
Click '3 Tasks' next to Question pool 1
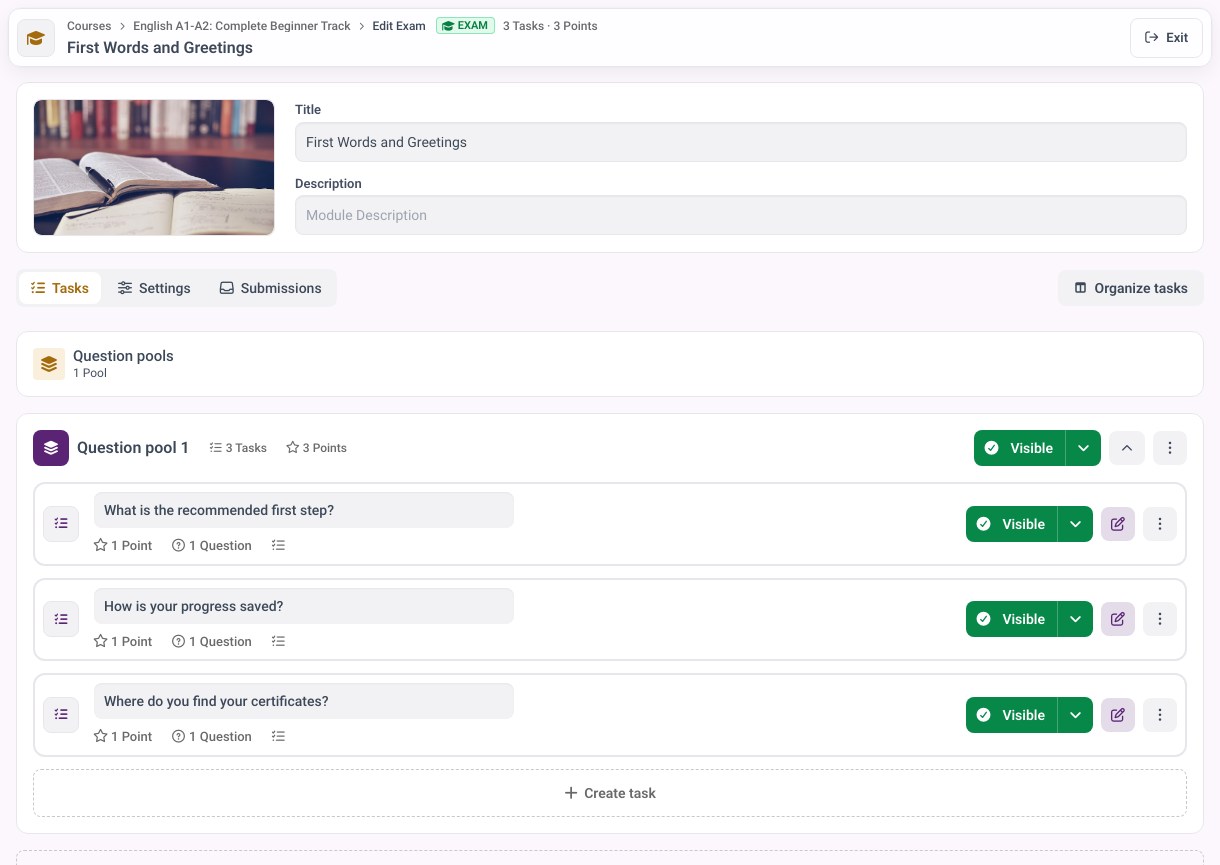coord(238,448)
